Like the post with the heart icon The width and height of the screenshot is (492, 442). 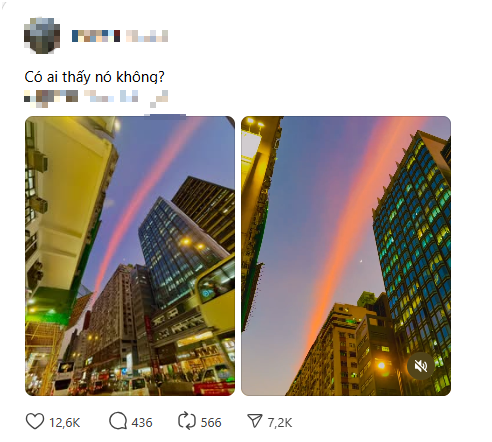[x=35, y=421]
